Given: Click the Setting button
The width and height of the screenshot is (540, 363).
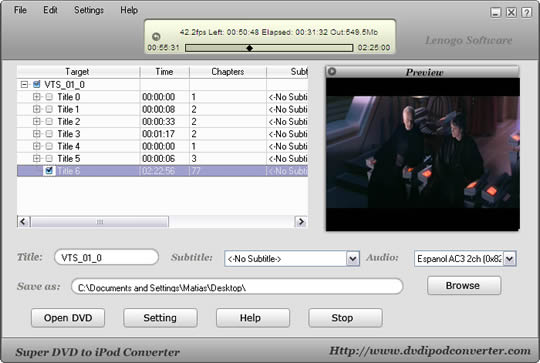Looking at the screenshot, I should point(160,318).
